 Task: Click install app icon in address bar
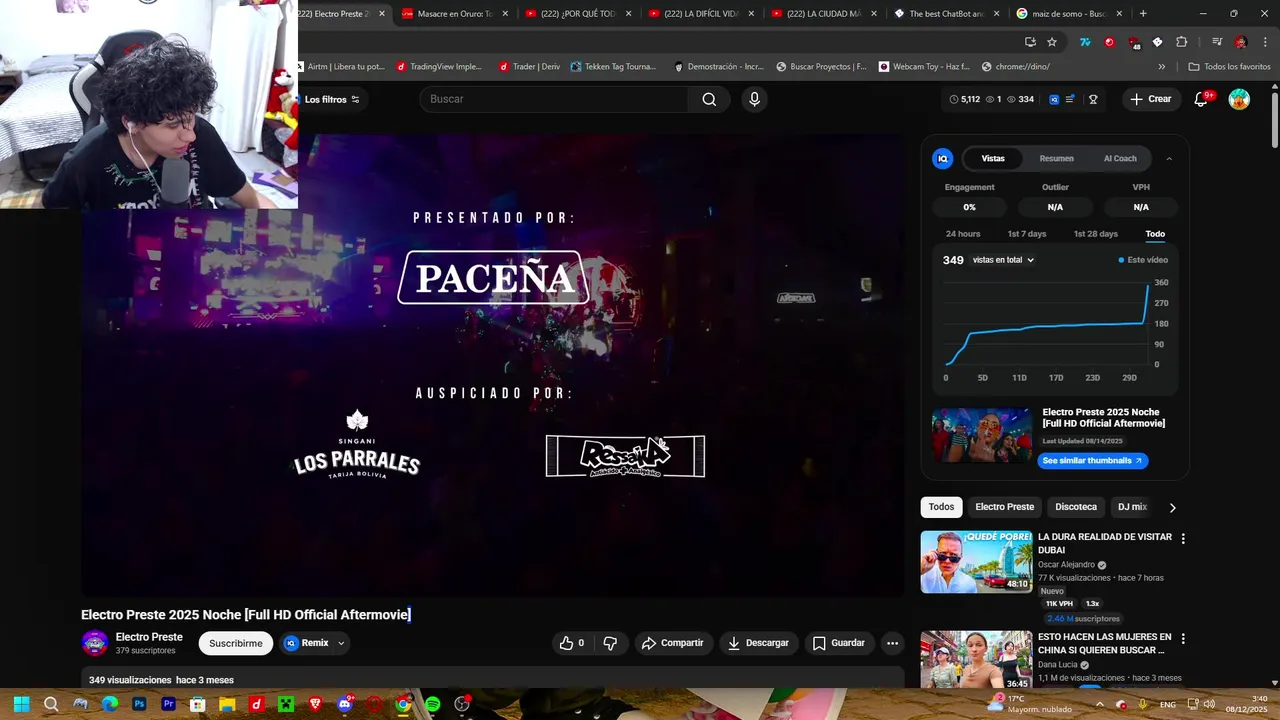pos(1030,42)
